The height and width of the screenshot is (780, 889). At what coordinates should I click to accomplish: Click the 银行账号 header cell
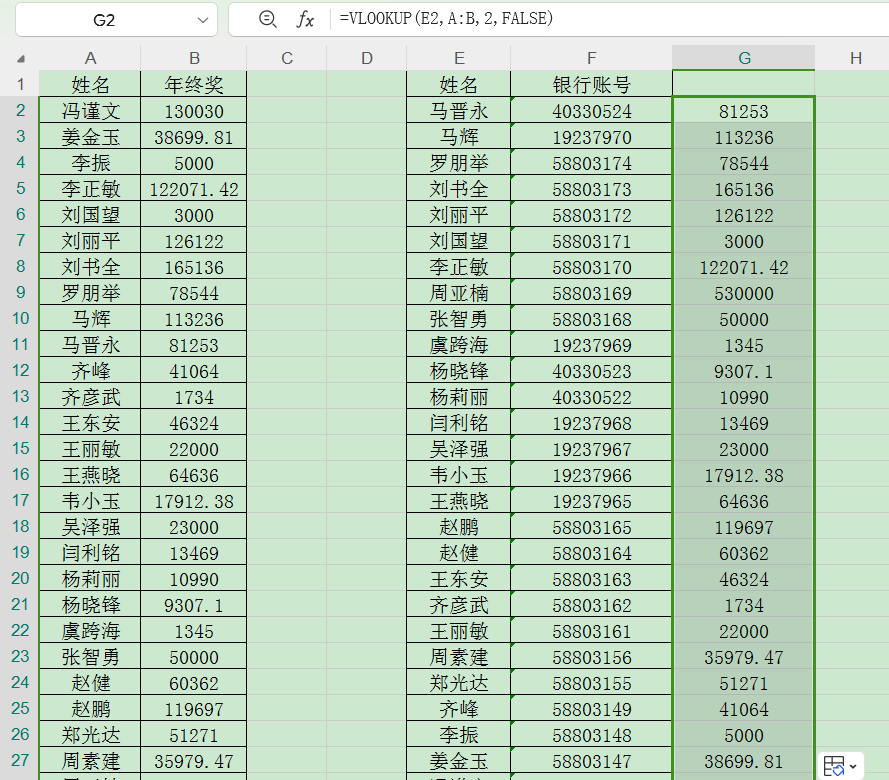tap(591, 84)
